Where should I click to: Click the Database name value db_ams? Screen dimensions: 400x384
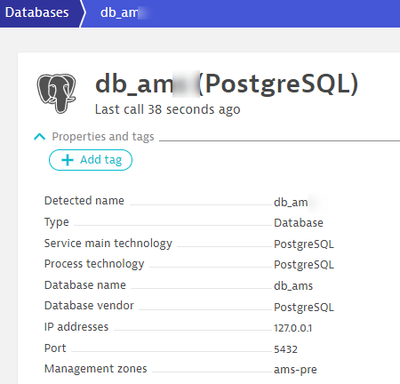click(293, 286)
